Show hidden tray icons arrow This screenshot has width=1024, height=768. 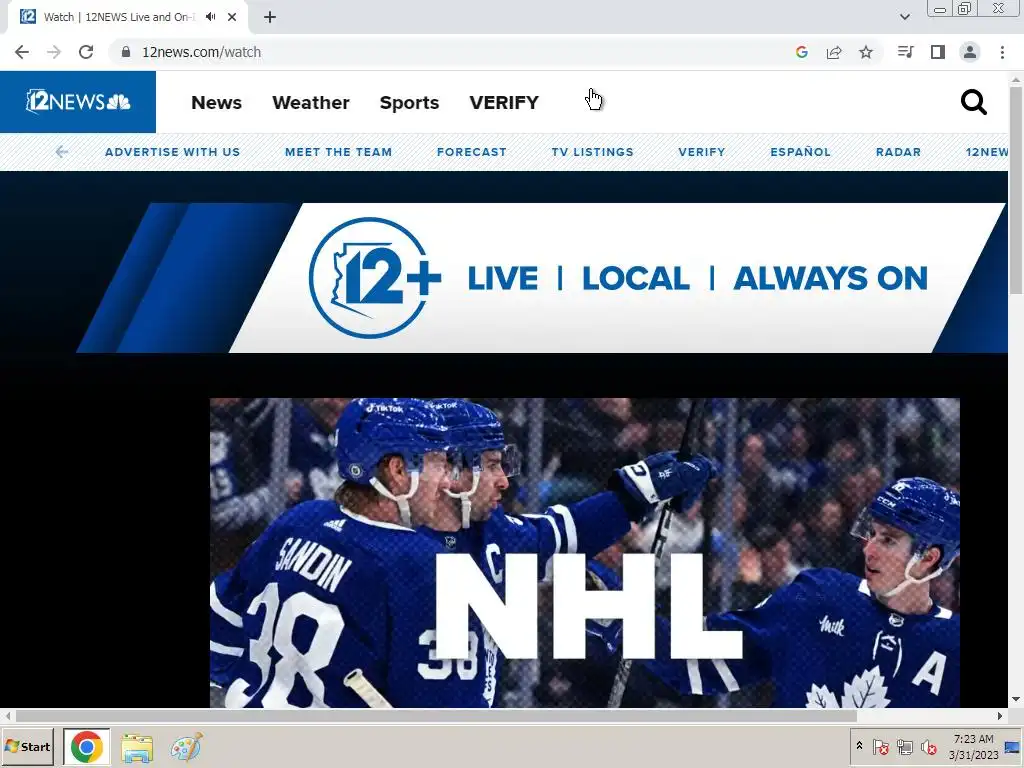pos(859,746)
